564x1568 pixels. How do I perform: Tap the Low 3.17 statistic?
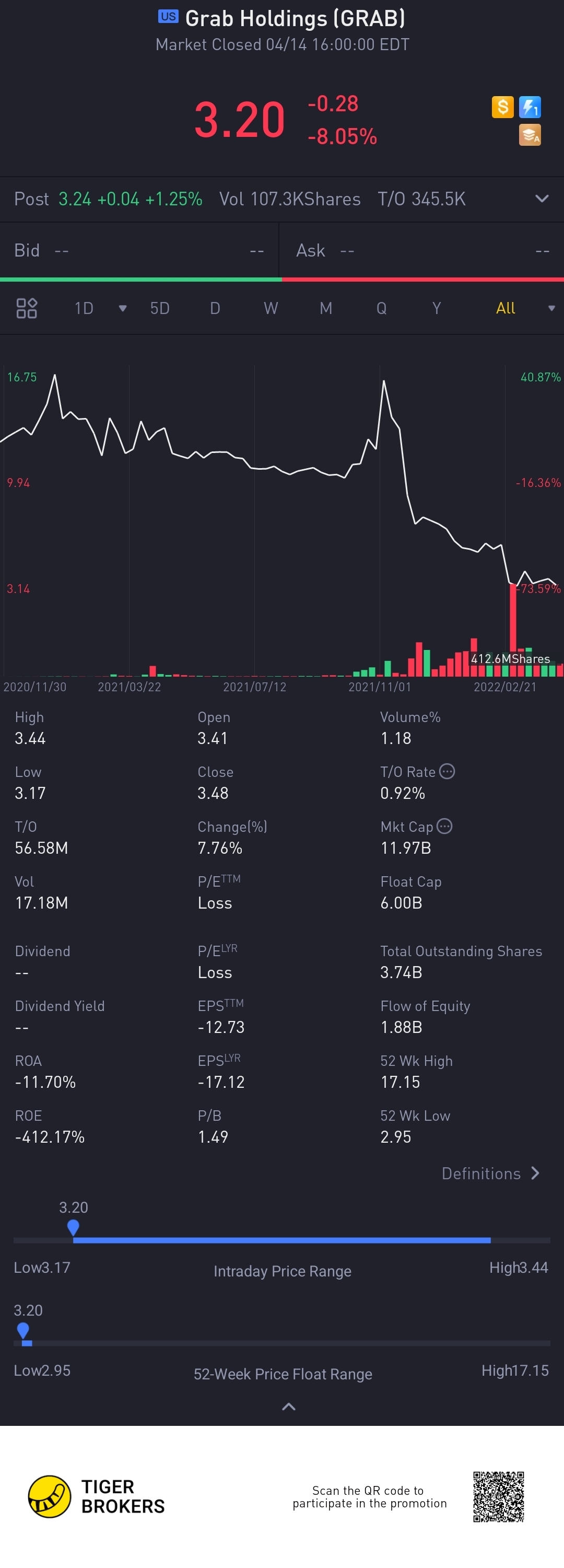click(x=30, y=783)
